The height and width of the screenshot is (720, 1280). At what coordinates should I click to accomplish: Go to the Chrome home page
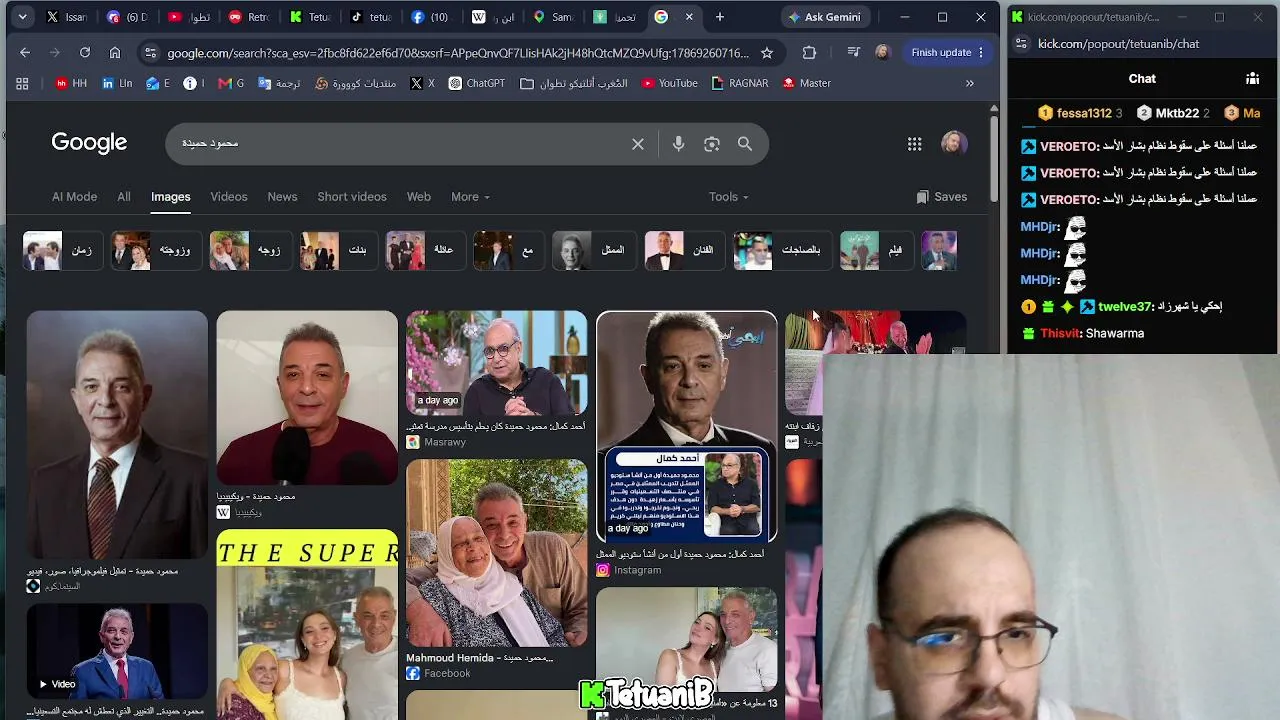[115, 53]
